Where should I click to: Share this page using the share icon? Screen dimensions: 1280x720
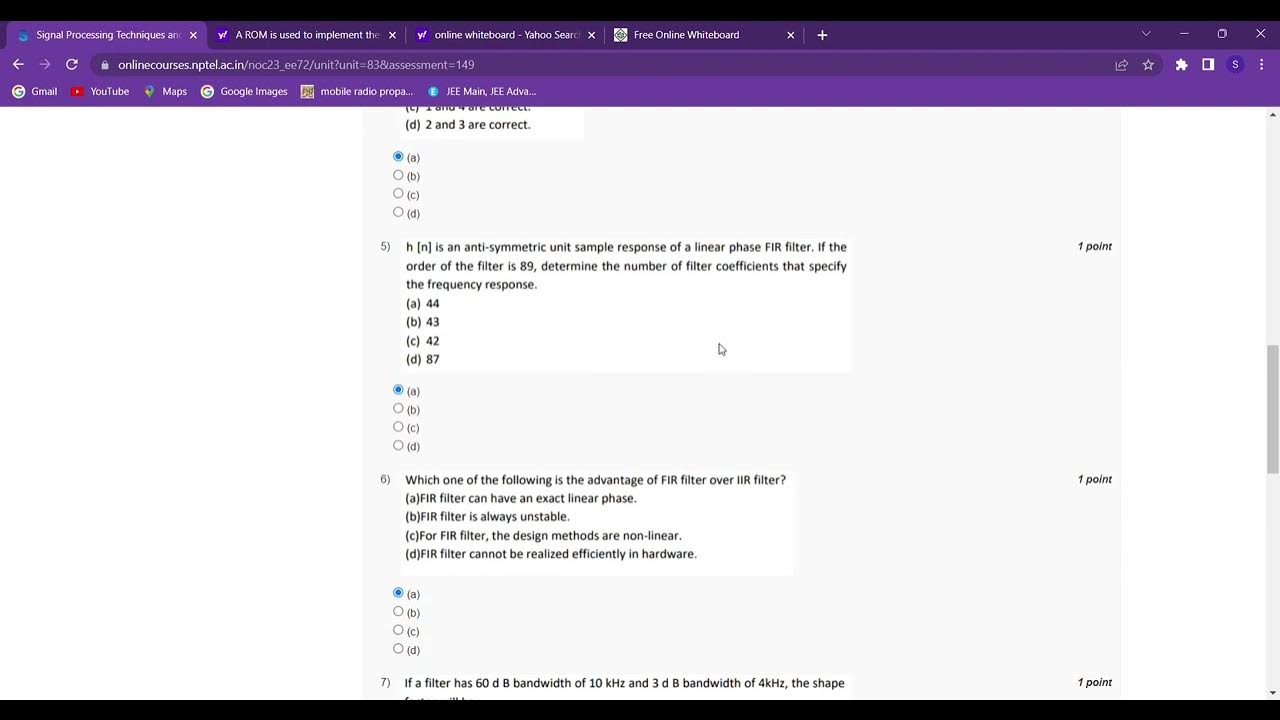pos(1121,65)
